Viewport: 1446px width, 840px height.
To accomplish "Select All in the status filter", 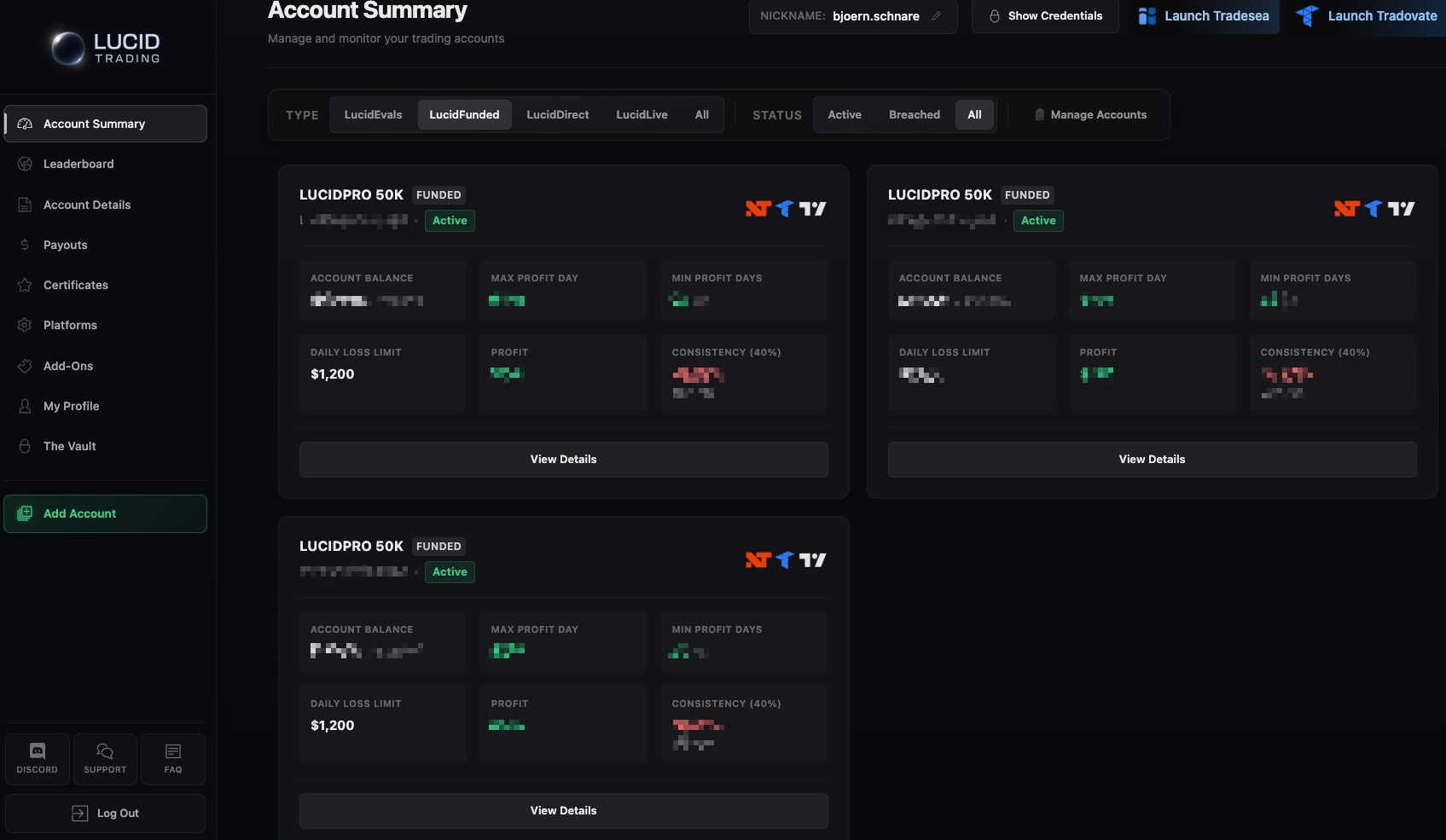I will coord(974,114).
